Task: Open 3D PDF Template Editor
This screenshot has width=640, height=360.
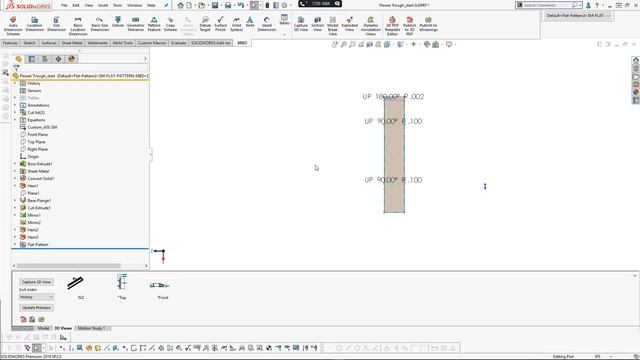Action: tap(392, 26)
